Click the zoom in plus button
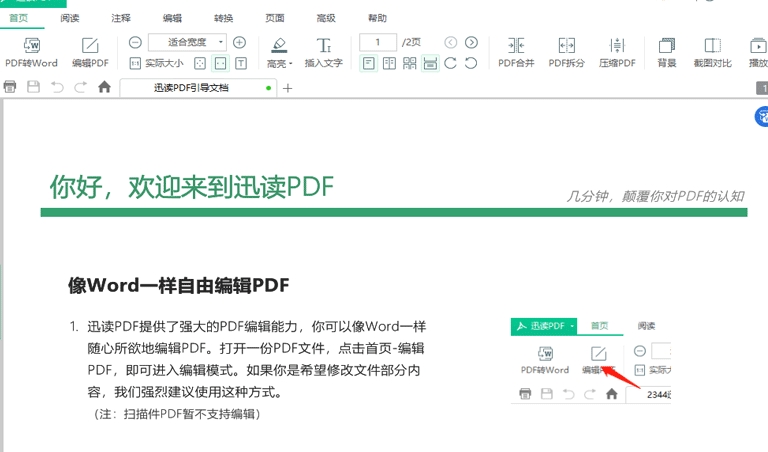The height and width of the screenshot is (452, 768). (x=239, y=42)
